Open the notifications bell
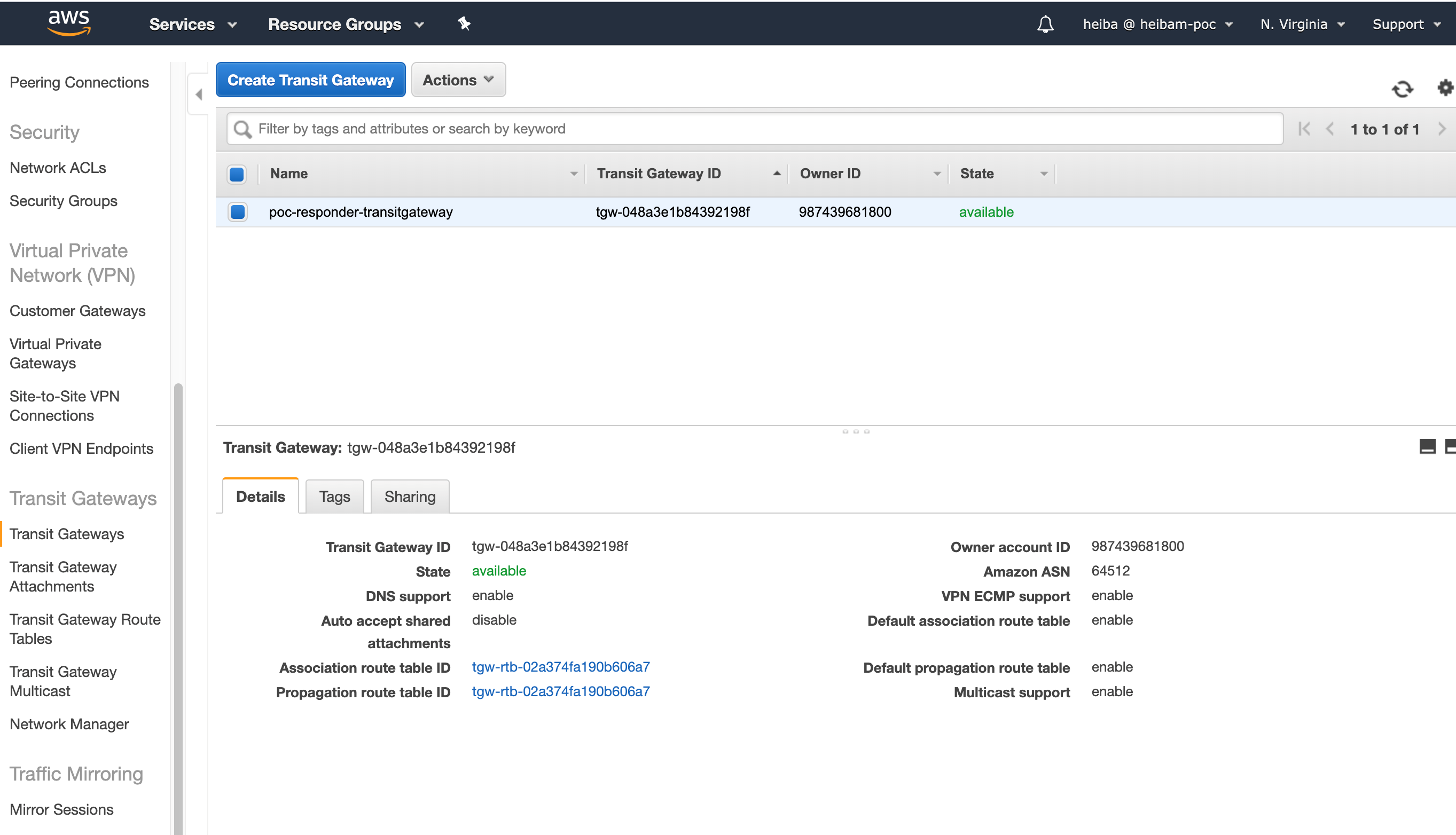Screen dimensions: 1456x835 click(1045, 24)
